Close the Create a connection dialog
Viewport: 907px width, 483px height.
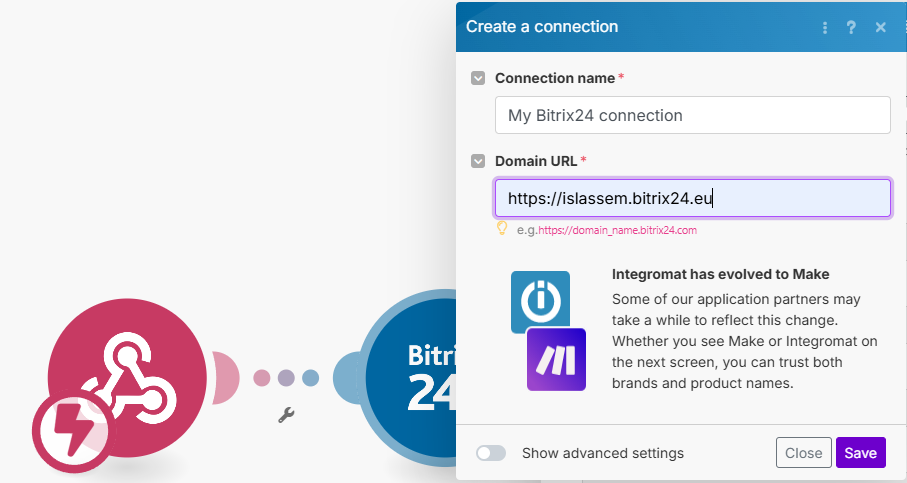[x=880, y=27]
